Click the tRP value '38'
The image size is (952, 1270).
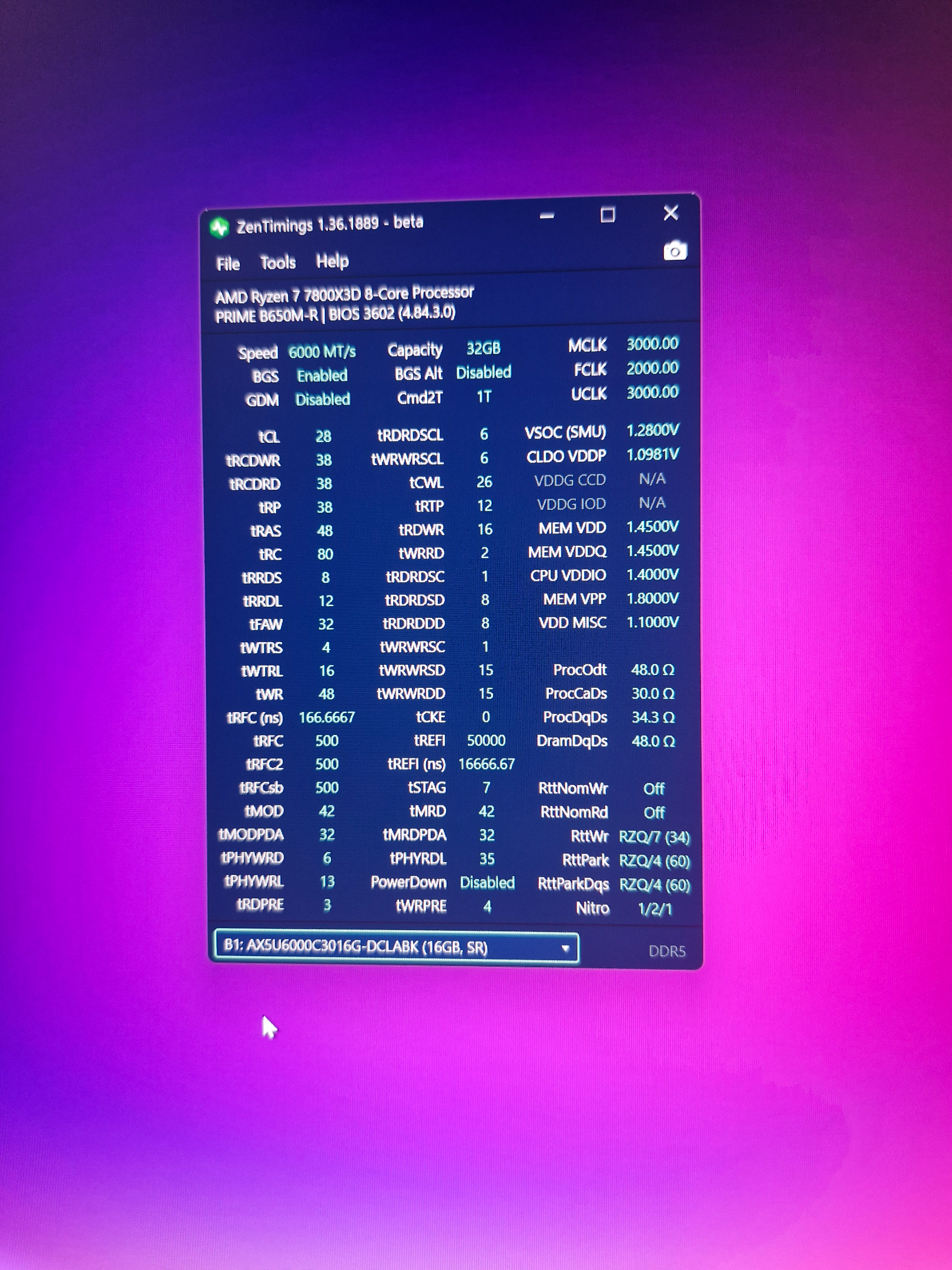click(324, 507)
